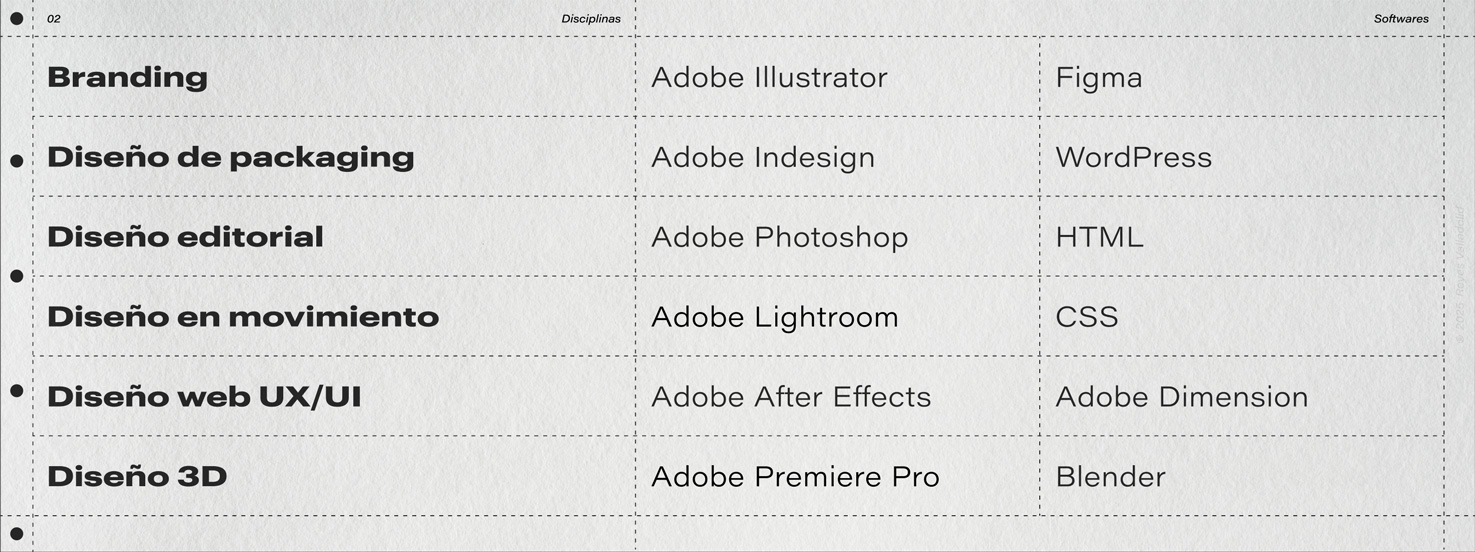The height and width of the screenshot is (552, 1475).
Task: Select Diseño en movimiento
Action: [243, 317]
